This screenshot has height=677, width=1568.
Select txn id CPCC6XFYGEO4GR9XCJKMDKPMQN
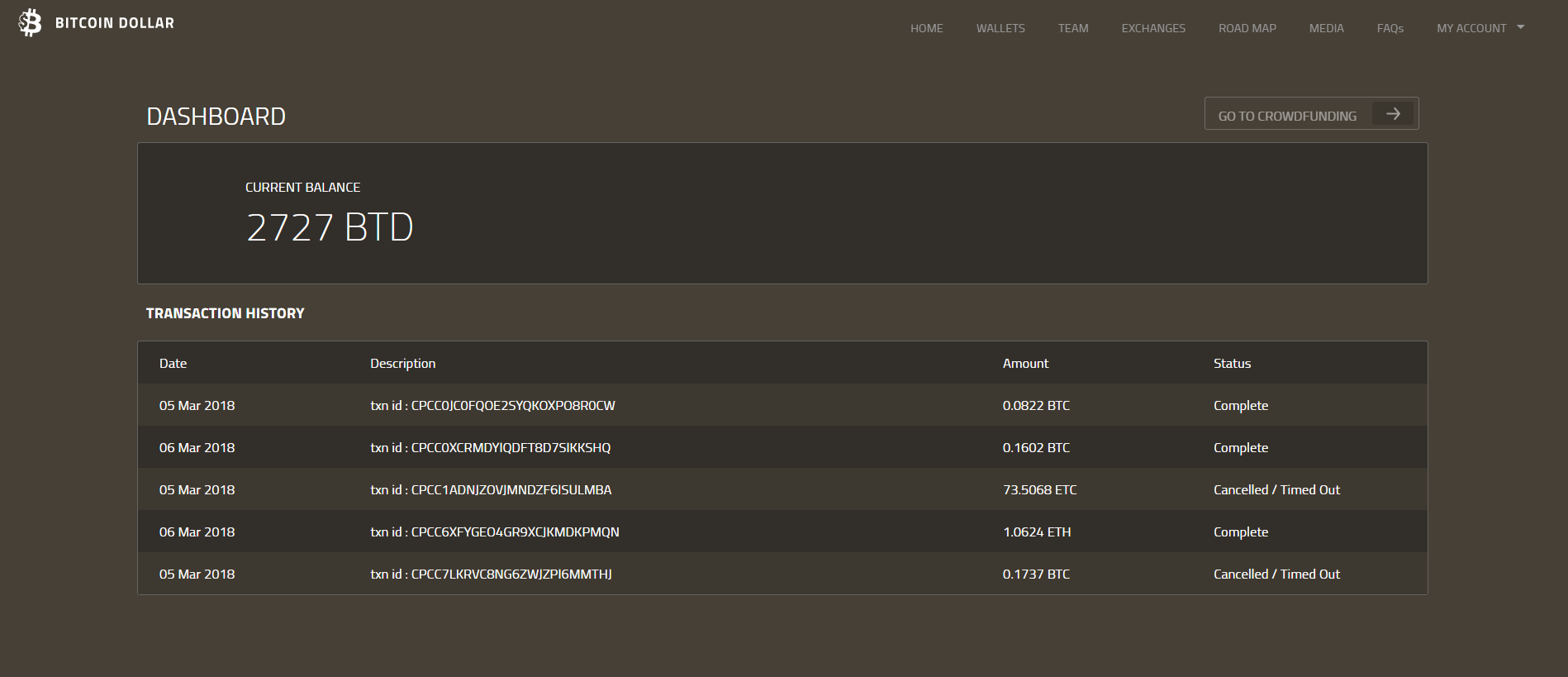(495, 532)
